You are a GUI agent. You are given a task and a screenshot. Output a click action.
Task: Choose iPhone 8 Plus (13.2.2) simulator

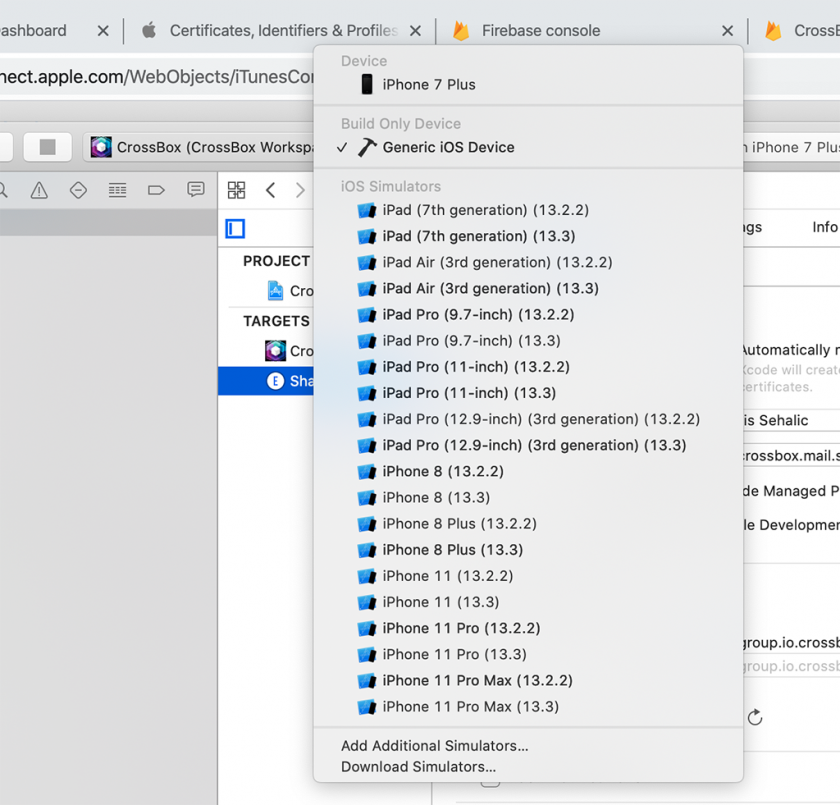pos(528,524)
